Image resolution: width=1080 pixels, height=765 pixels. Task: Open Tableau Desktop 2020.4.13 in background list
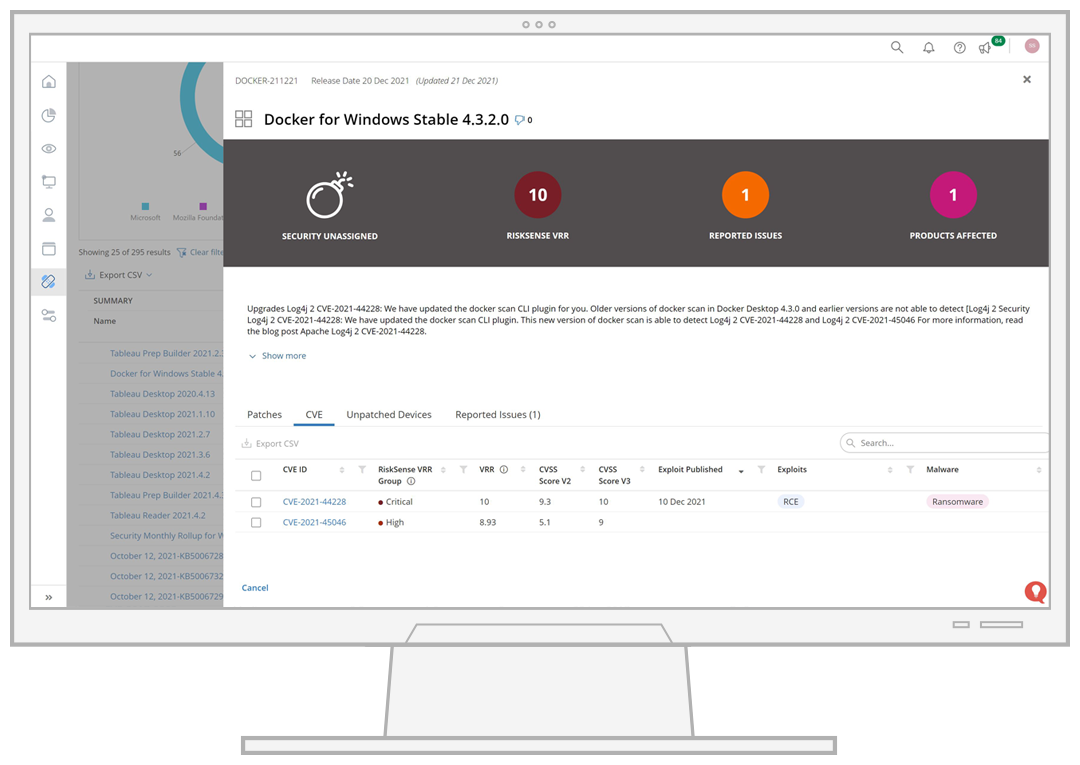163,394
